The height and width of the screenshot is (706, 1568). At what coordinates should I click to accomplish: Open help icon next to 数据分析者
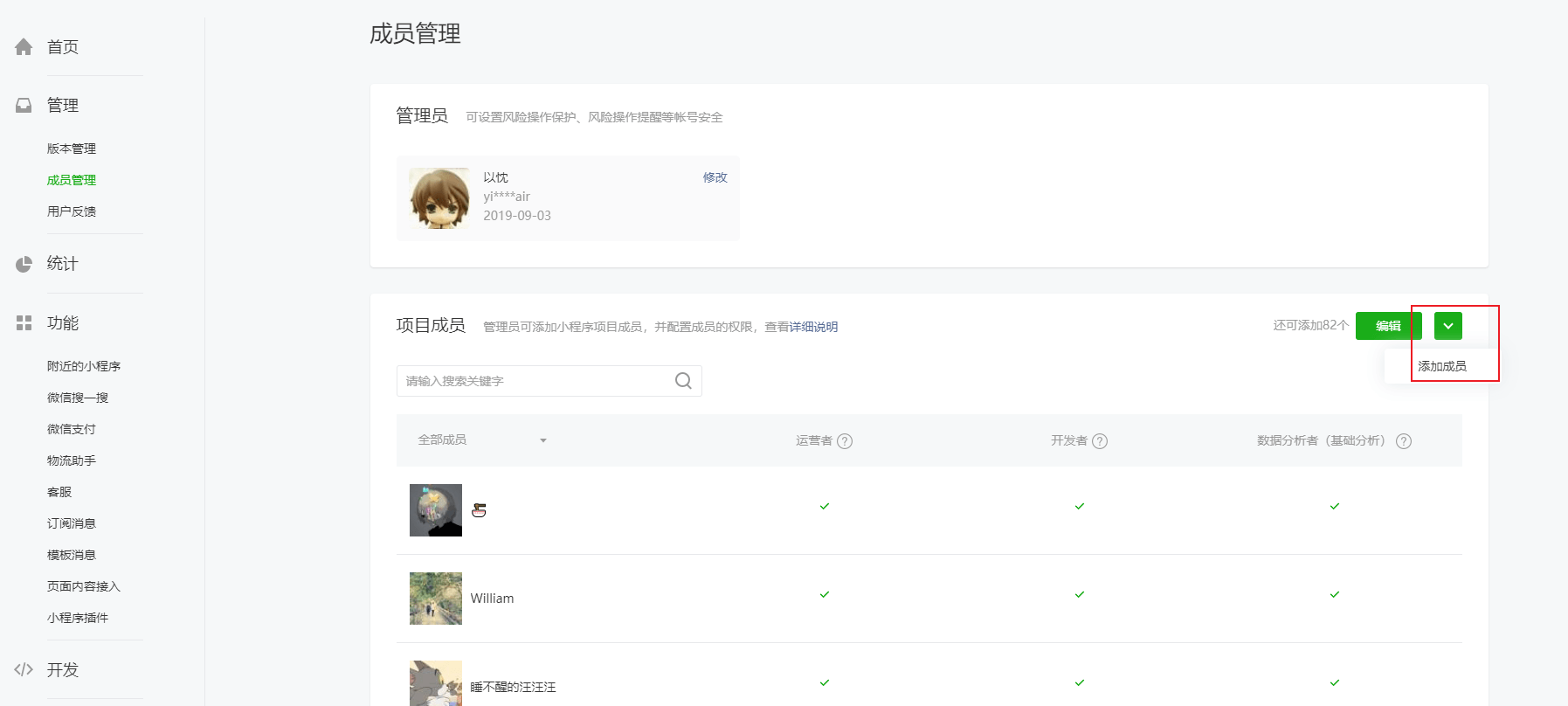[1404, 441]
